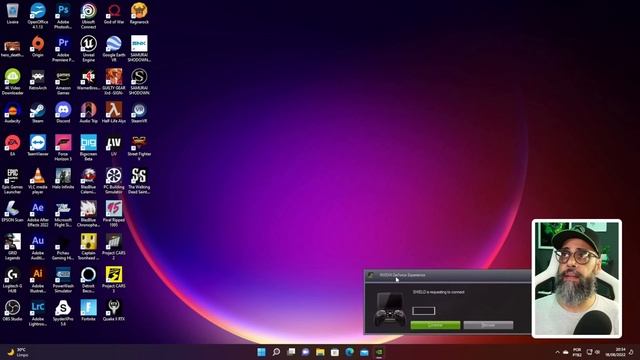Select the RetroArch desktop icon

pyautogui.click(x=38, y=80)
